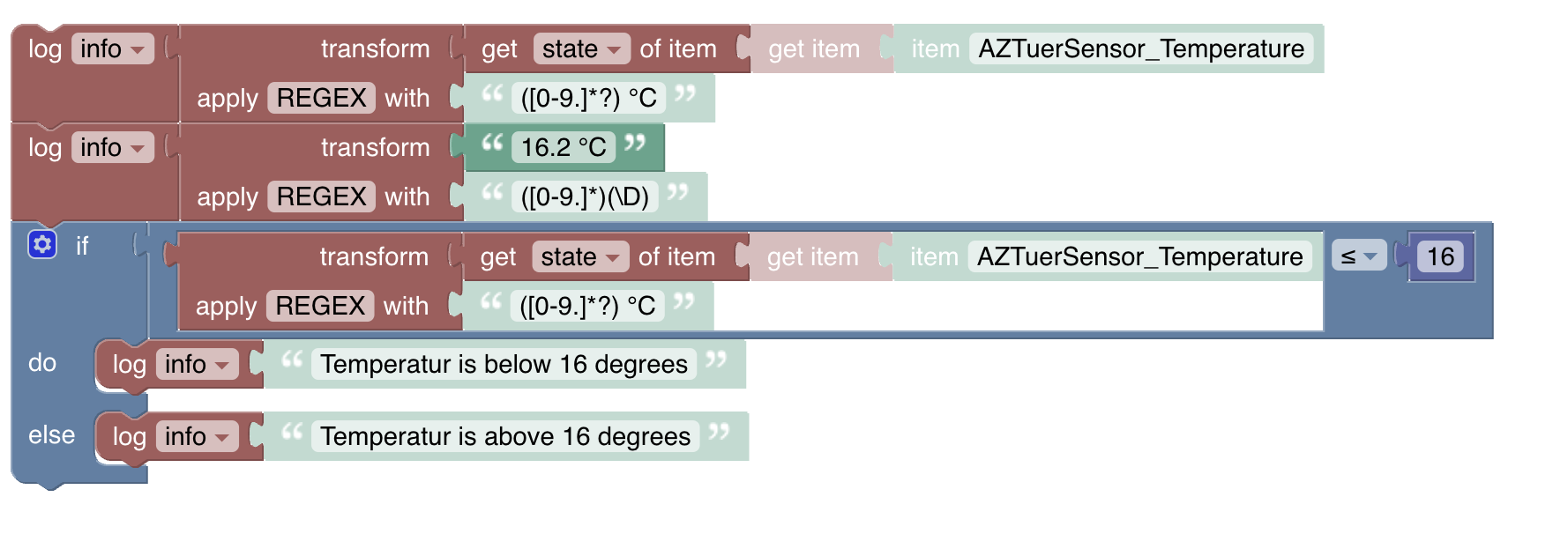Viewport: 1568px width, 534px height.
Task: Open info dropdown in the do branch log
Action: click(x=197, y=365)
